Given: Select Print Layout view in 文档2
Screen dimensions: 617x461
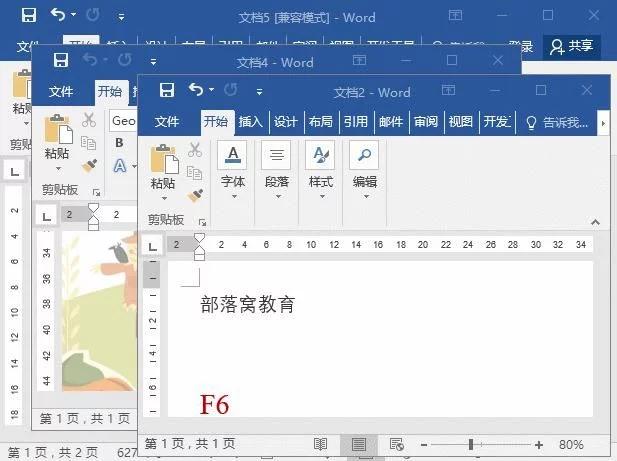Looking at the screenshot, I should (358, 444).
